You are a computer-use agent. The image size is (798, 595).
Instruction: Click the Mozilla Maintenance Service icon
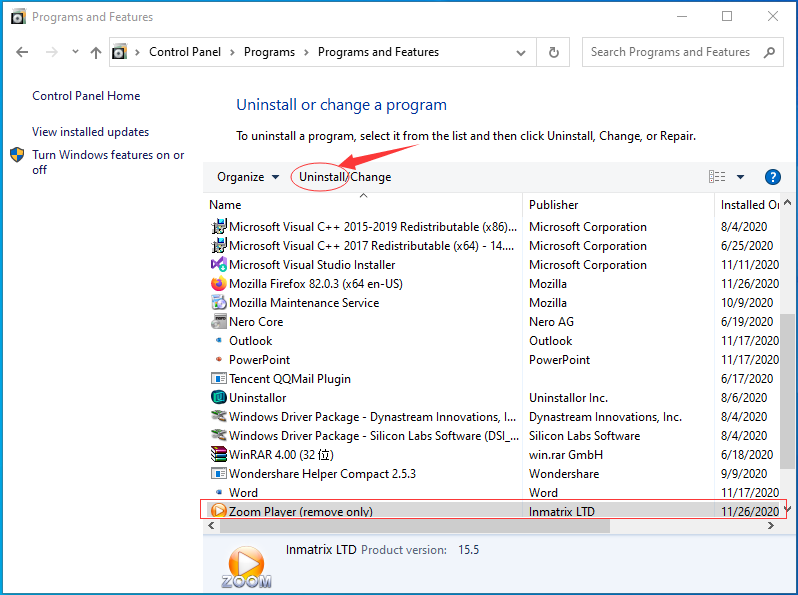pos(219,302)
